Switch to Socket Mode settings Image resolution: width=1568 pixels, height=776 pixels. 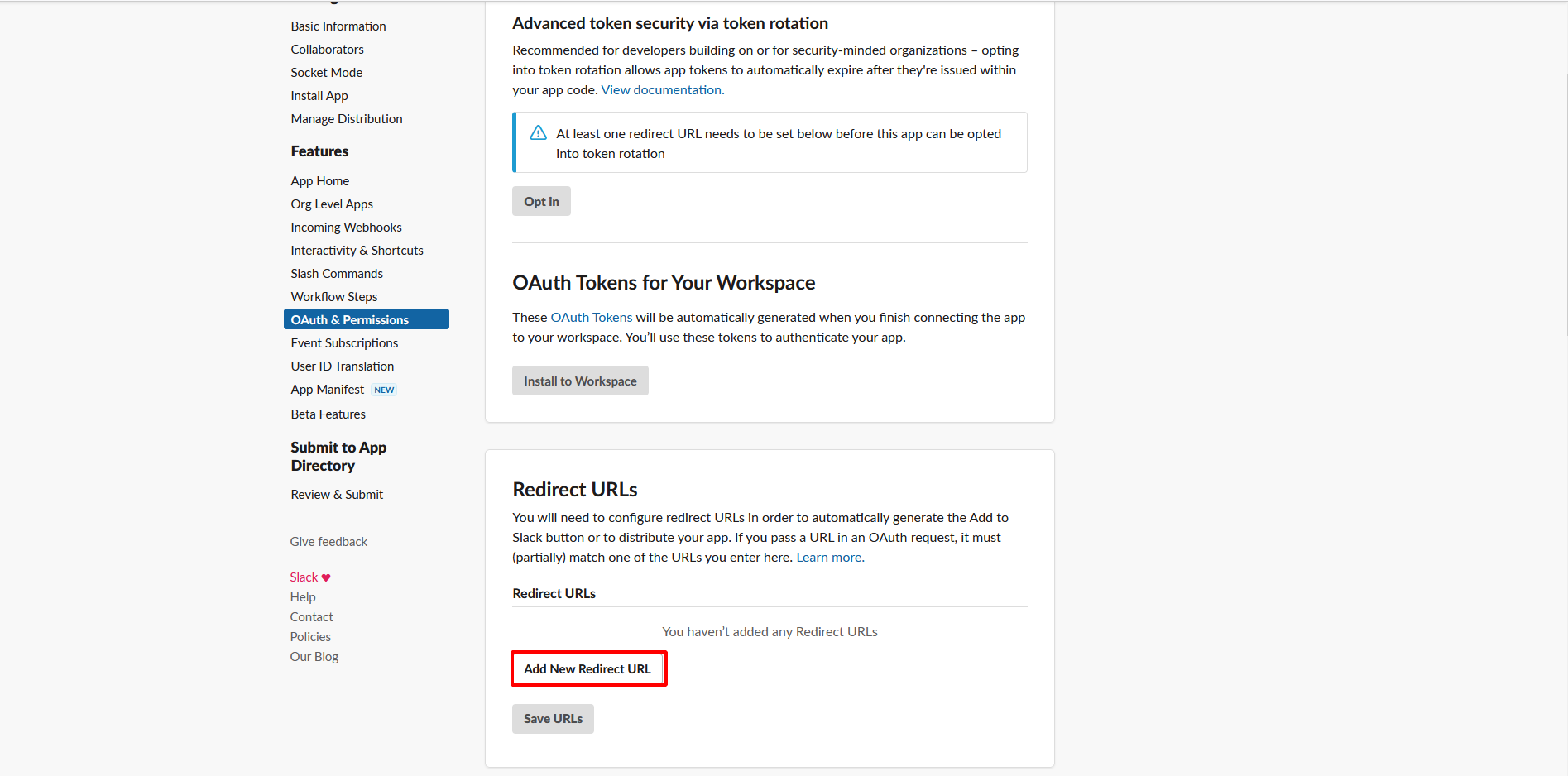coord(326,72)
